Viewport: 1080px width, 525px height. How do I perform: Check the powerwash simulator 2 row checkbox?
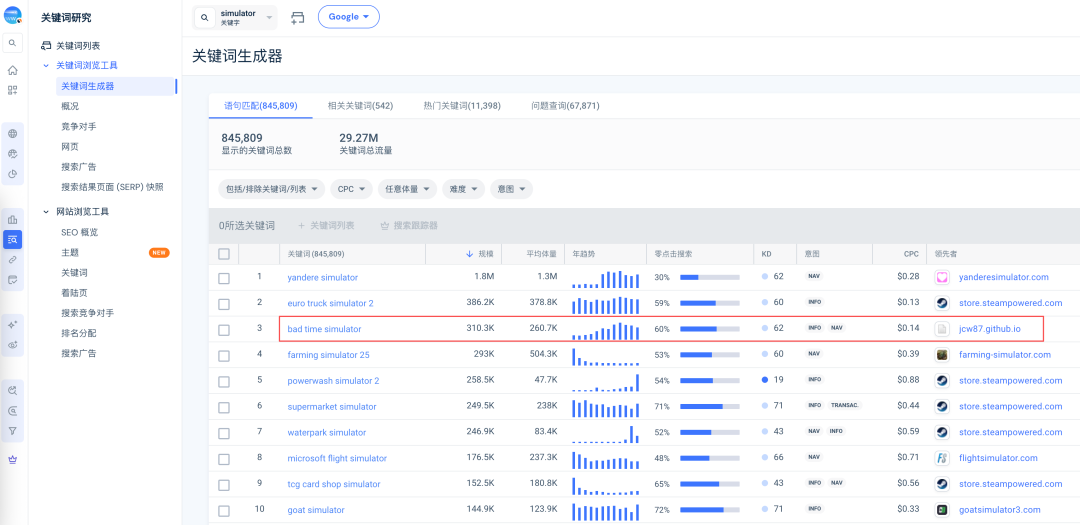click(224, 382)
